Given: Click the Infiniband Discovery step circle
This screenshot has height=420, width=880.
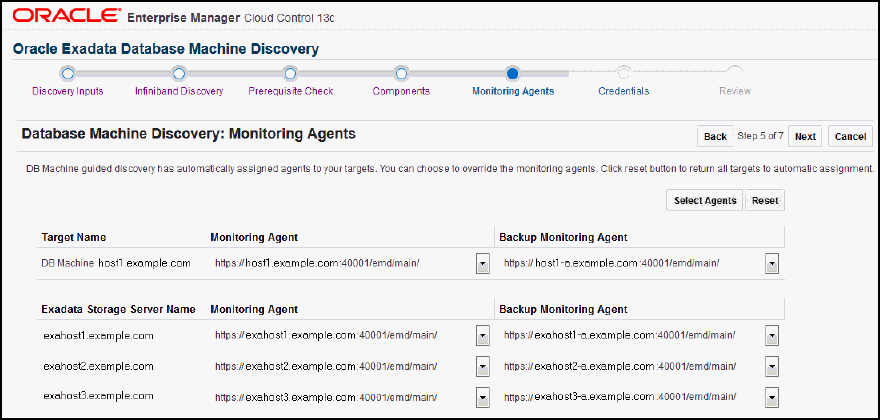Looking at the screenshot, I should point(178,73).
